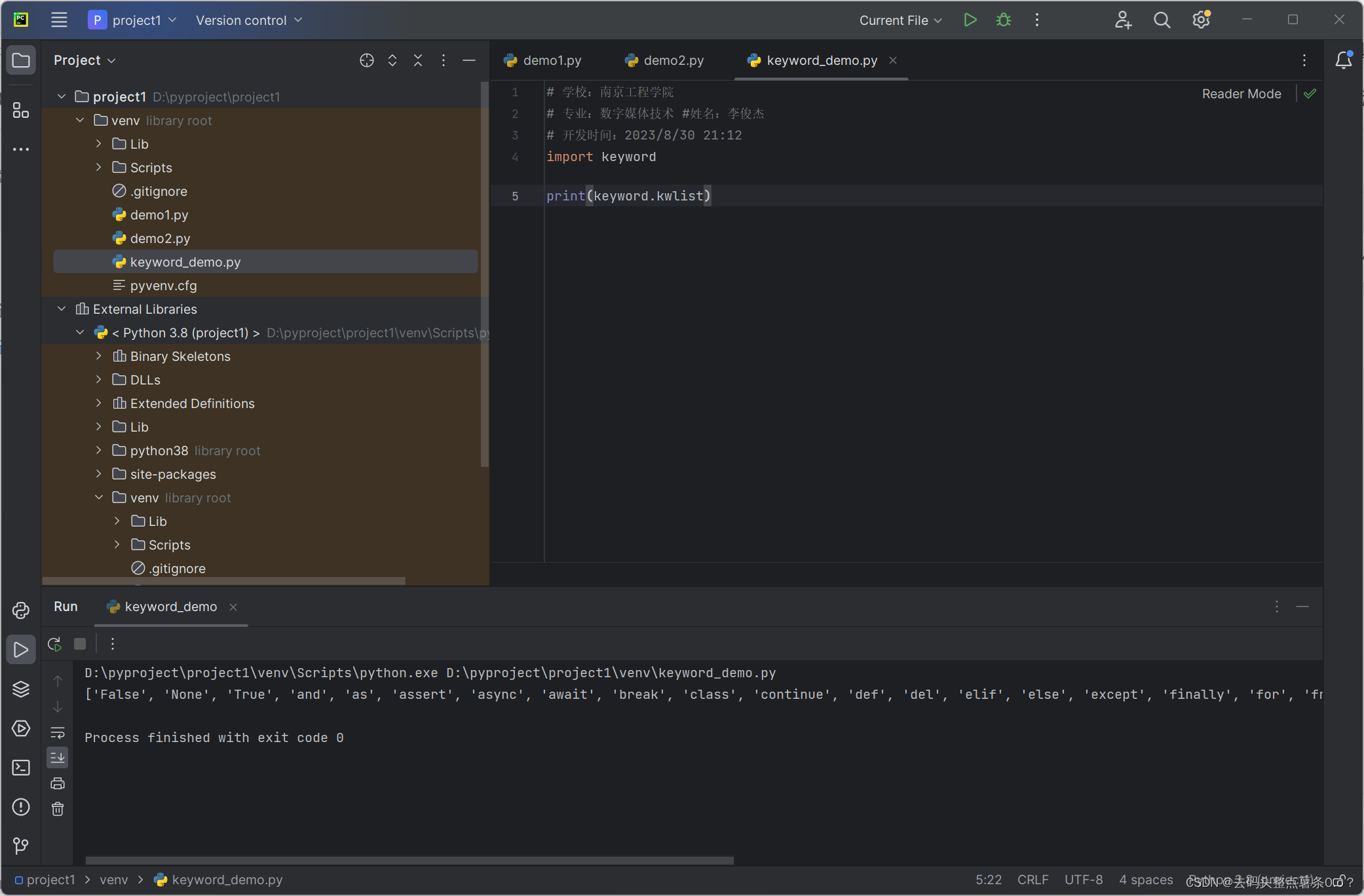Viewport: 1364px width, 896px height.
Task: Open Search Everywhere magnifier icon
Action: click(1162, 20)
